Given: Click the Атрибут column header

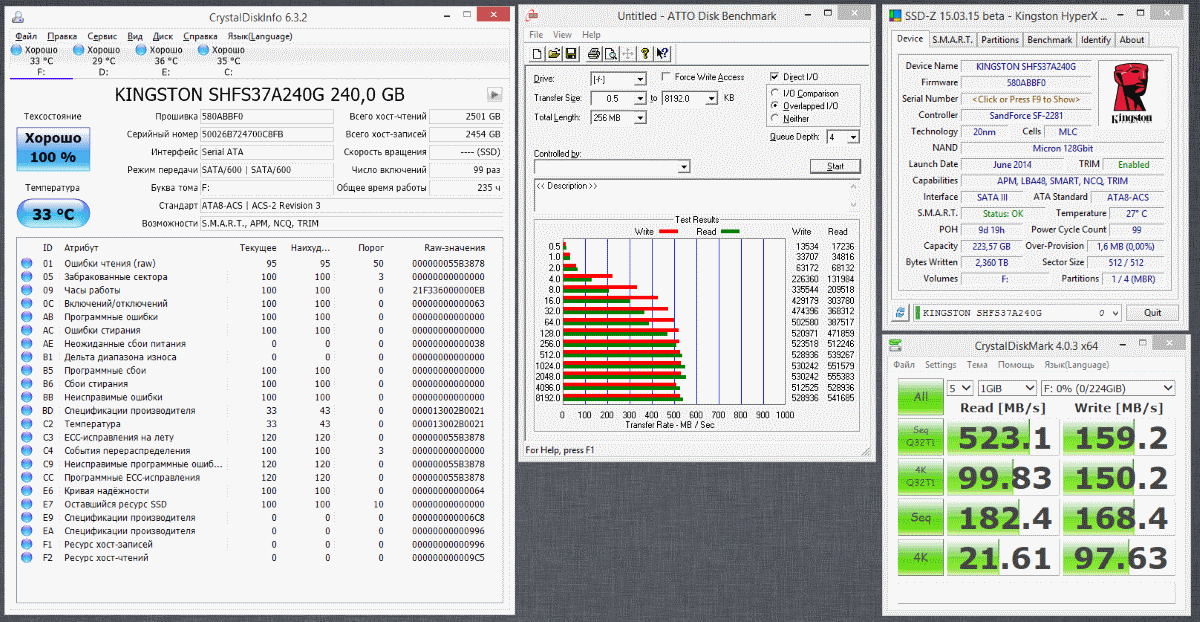Looking at the screenshot, I should point(82,247).
